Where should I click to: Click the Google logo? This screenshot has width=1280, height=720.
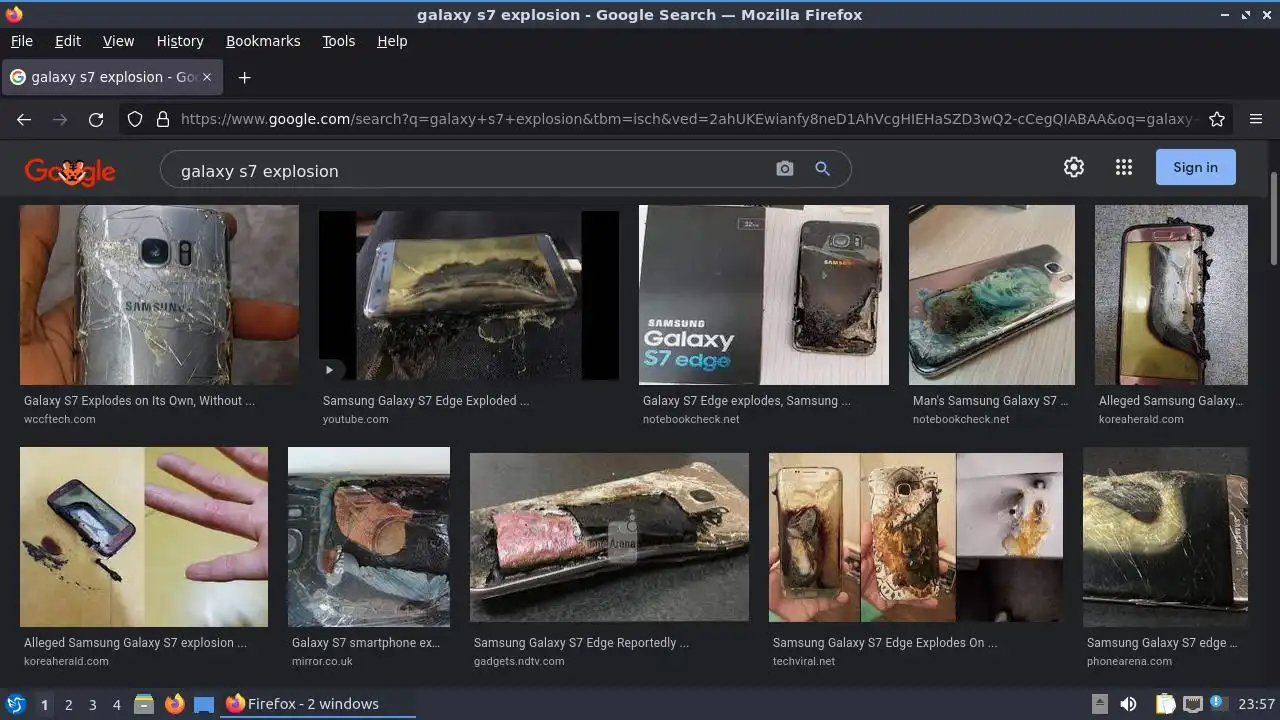point(70,171)
